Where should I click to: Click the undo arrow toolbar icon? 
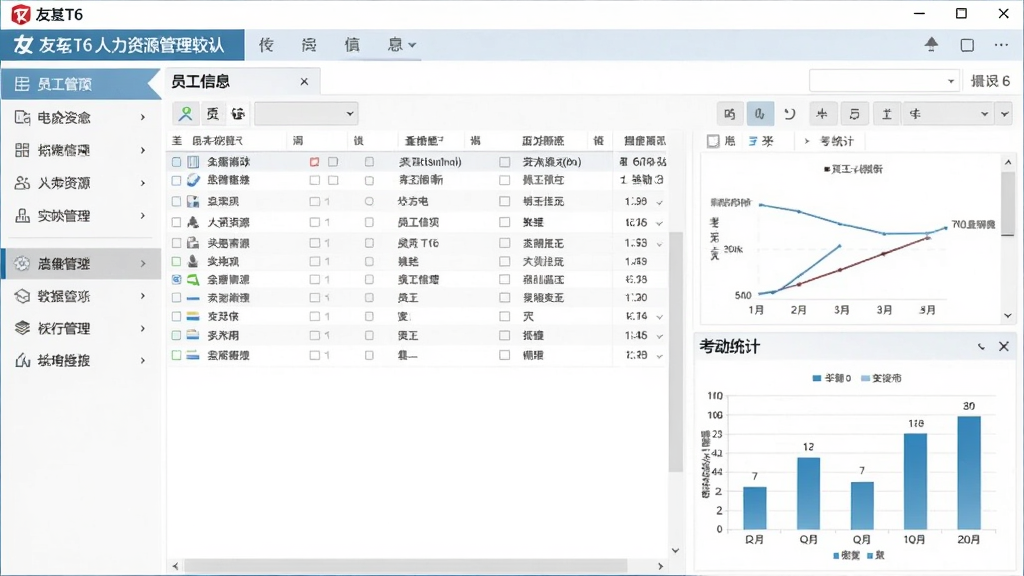790,114
